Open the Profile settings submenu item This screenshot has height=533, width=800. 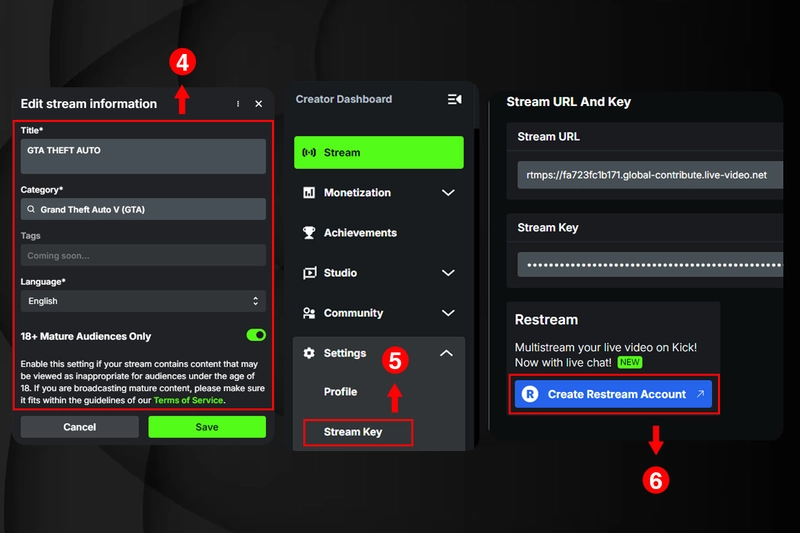pos(340,392)
